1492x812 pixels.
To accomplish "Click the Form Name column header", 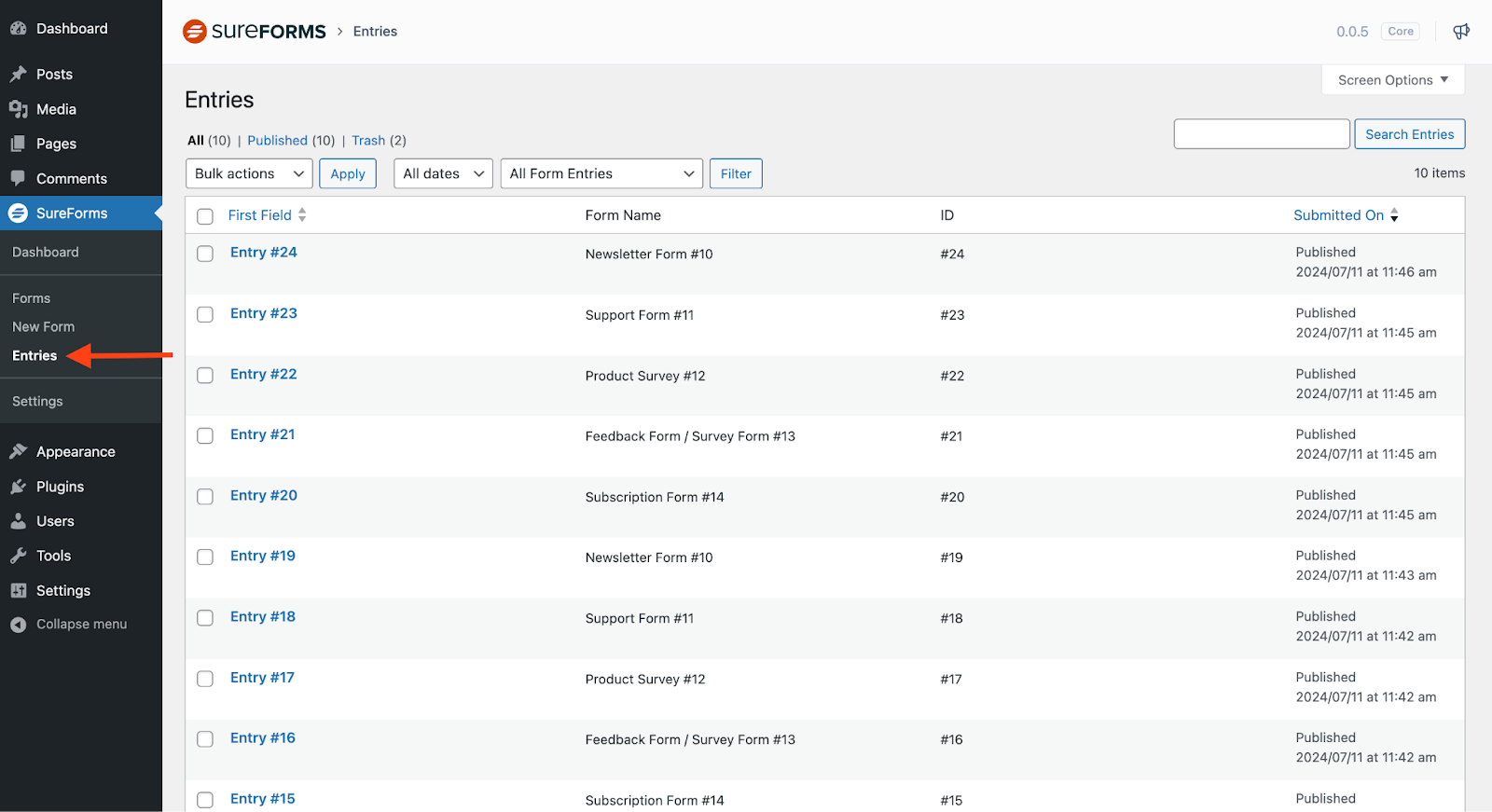I will (623, 215).
